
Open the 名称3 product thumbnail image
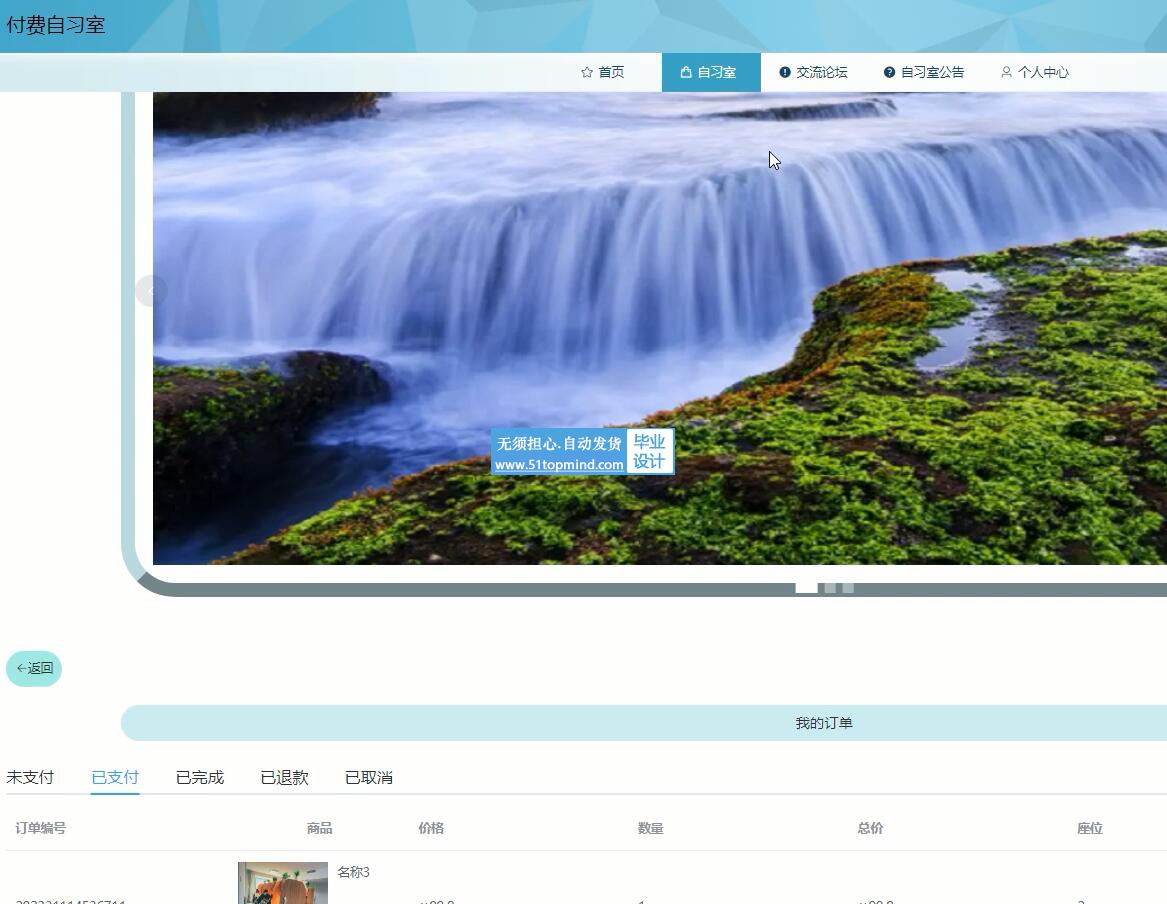pos(283,883)
